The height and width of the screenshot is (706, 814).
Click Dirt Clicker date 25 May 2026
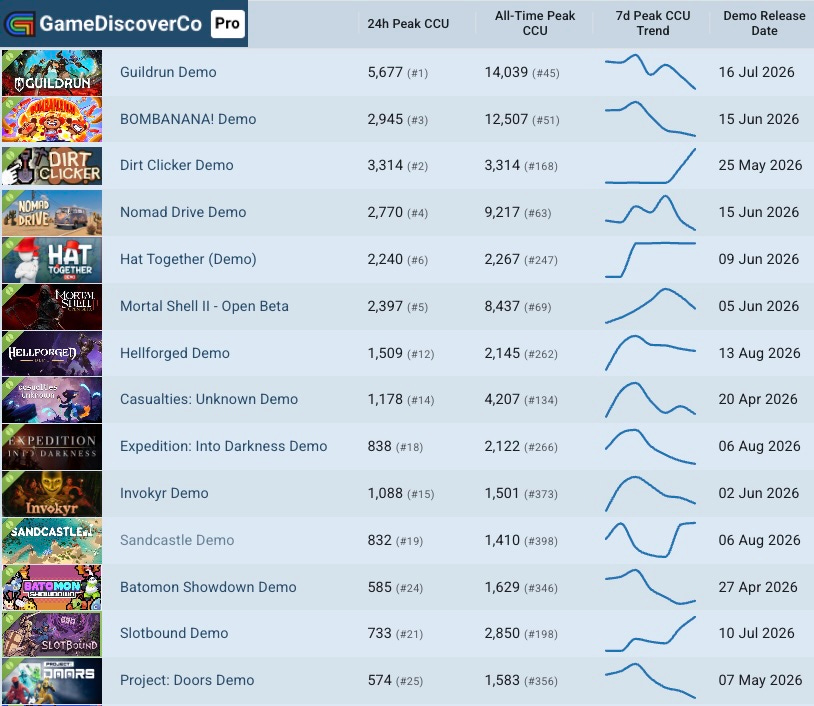tap(761, 166)
